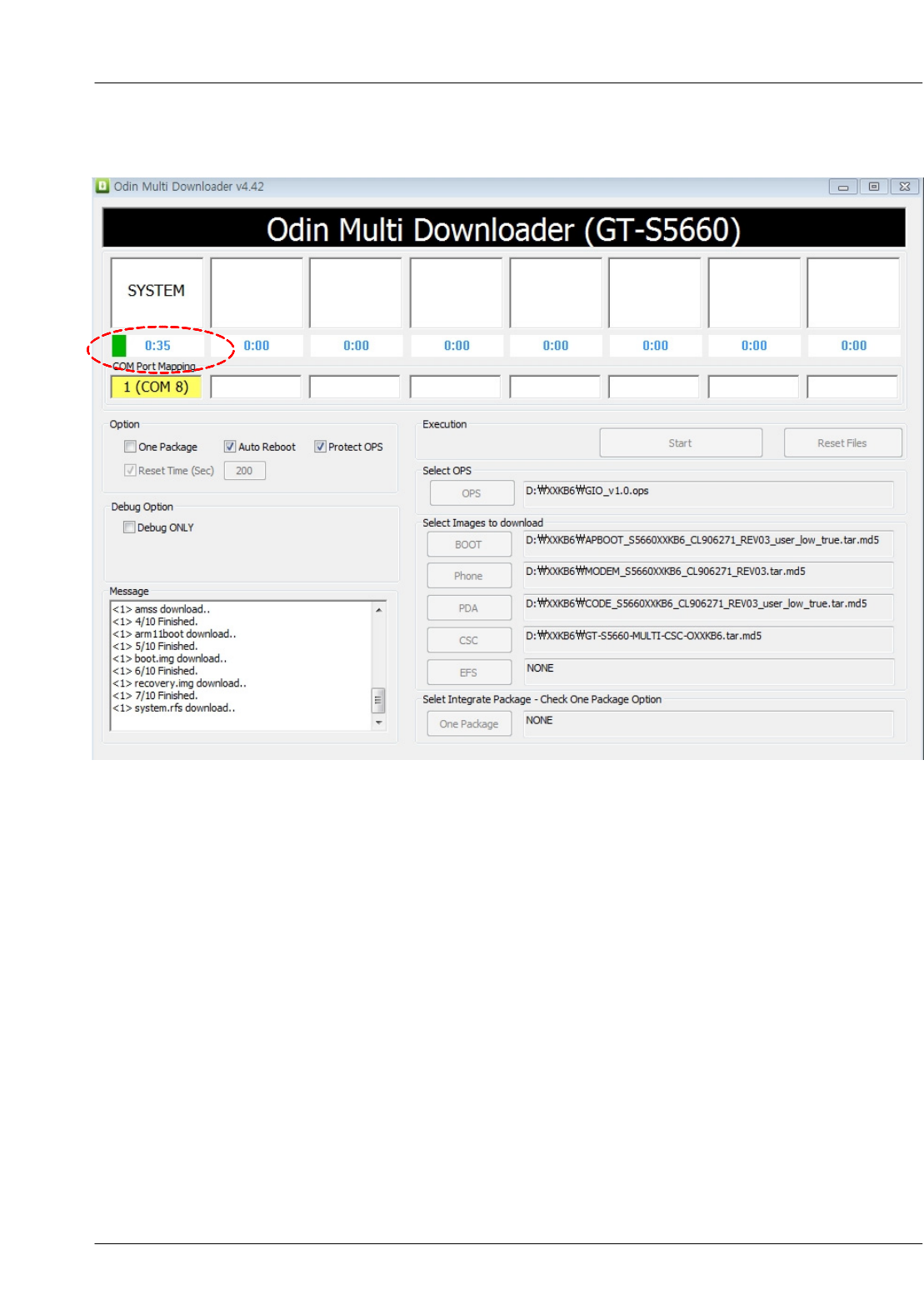The height and width of the screenshot is (1295, 924).
Task: Maximize the Odin Multi Downloader window
Action: click(x=874, y=187)
